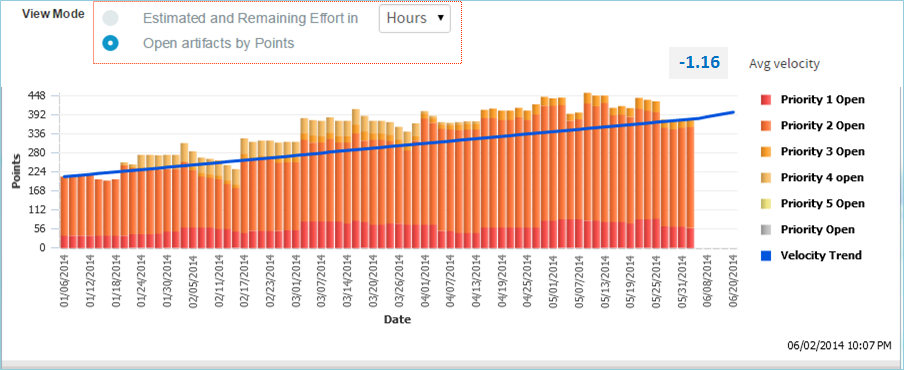The image size is (904, 370).
Task: Click the bar for date 01/06/2014
Action: pyautogui.click(x=65, y=212)
